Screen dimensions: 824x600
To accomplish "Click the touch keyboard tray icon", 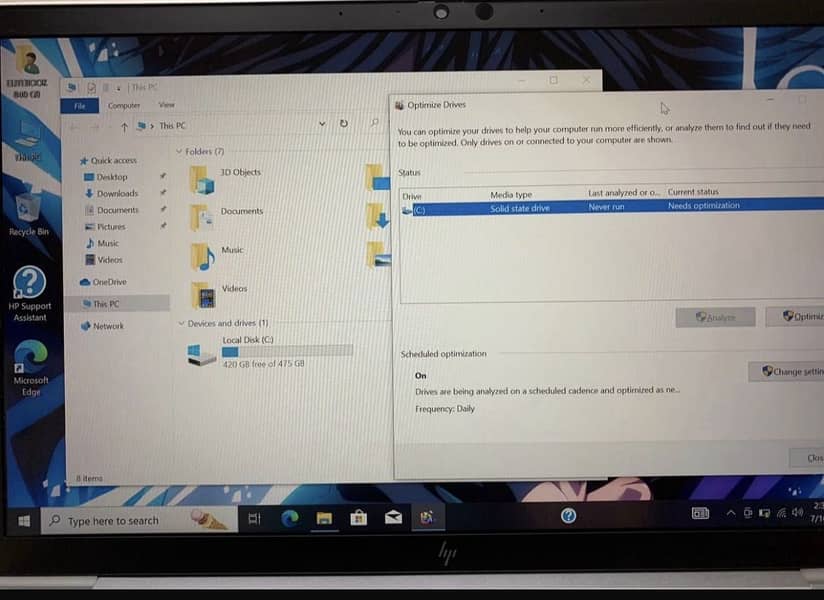I will [700, 513].
